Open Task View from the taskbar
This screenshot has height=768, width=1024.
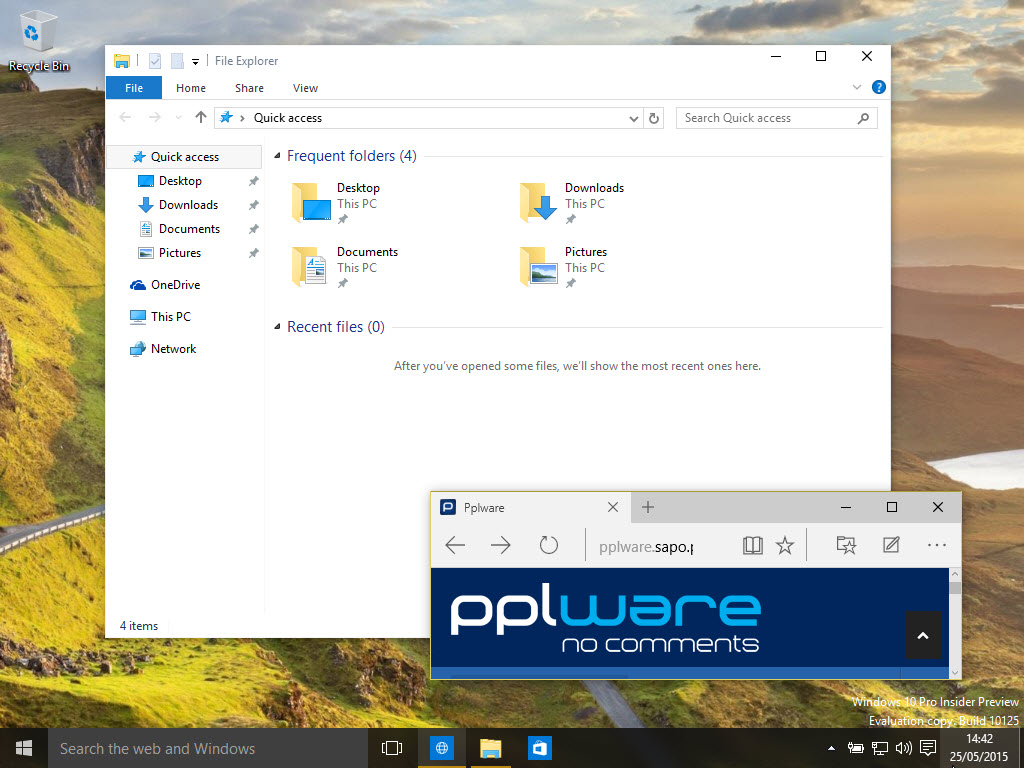(392, 748)
